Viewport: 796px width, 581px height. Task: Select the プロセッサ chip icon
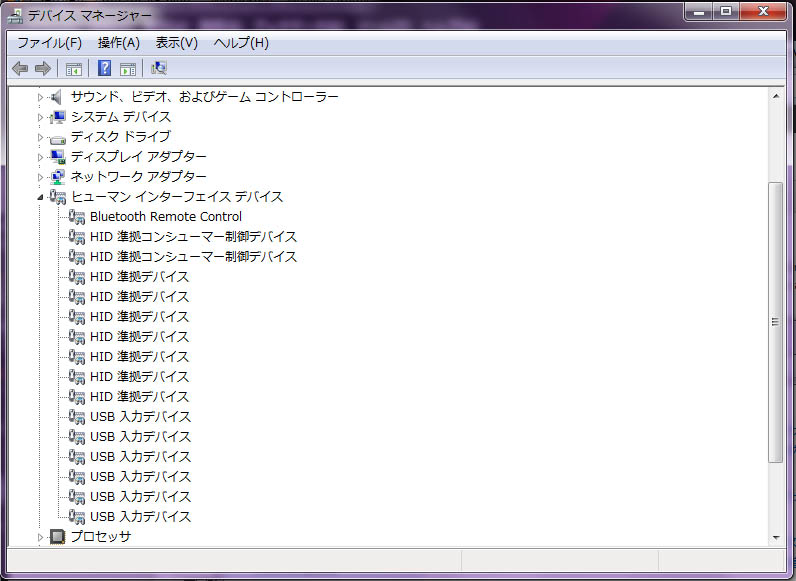[x=57, y=536]
